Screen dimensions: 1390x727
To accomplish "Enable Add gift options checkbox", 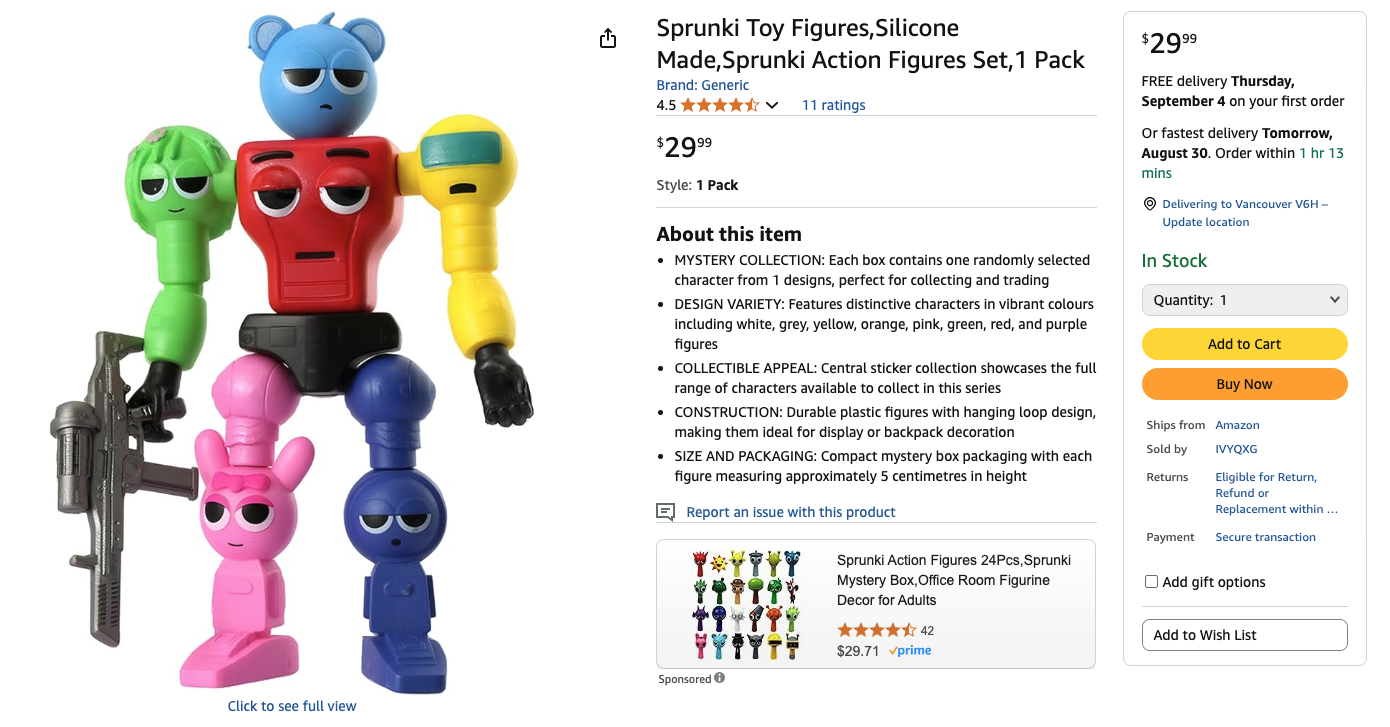I will pyautogui.click(x=1151, y=582).
